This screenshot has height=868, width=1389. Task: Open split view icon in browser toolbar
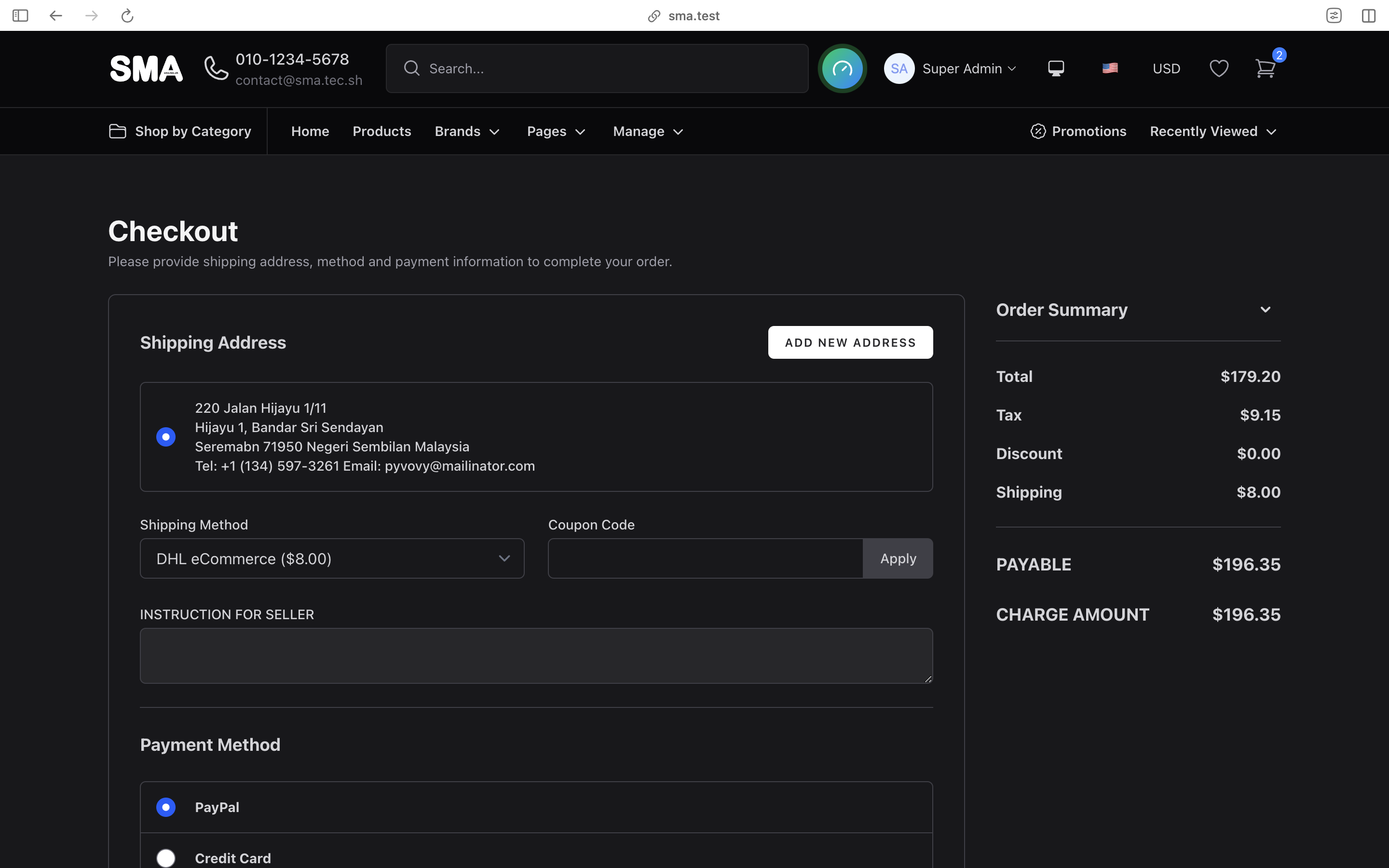[1369, 15]
